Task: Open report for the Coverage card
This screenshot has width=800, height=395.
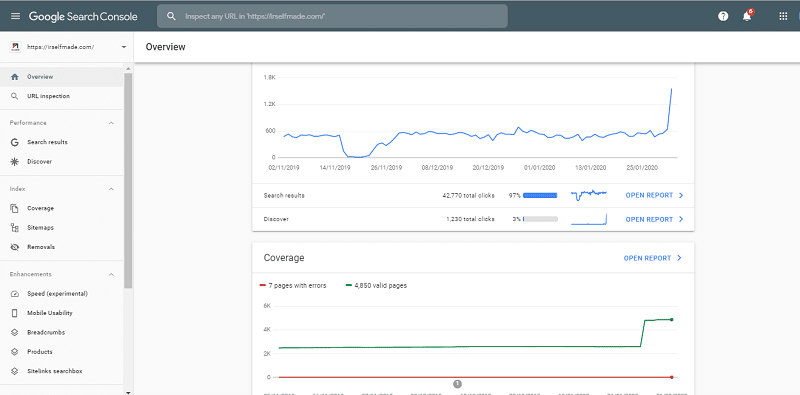Action: 653,258
